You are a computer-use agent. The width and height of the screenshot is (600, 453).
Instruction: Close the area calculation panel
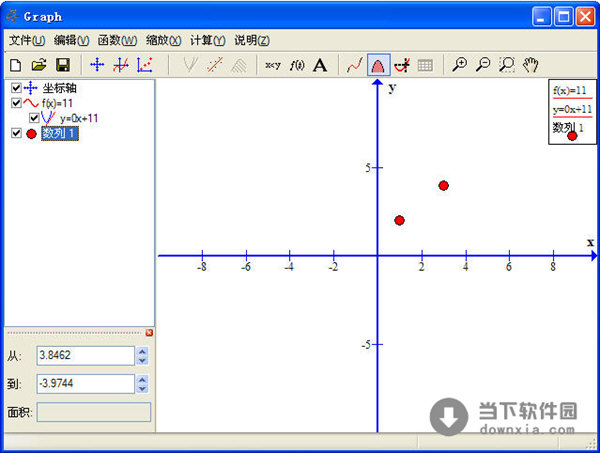(149, 333)
